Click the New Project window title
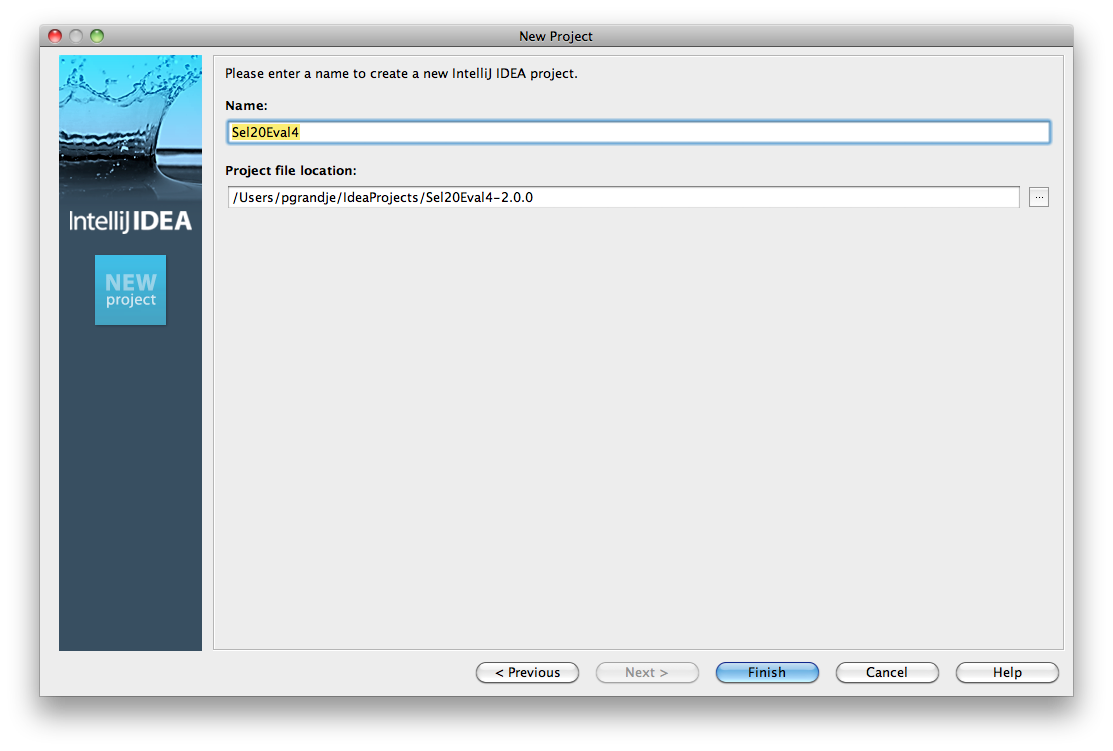This screenshot has width=1113, height=751. click(556, 36)
